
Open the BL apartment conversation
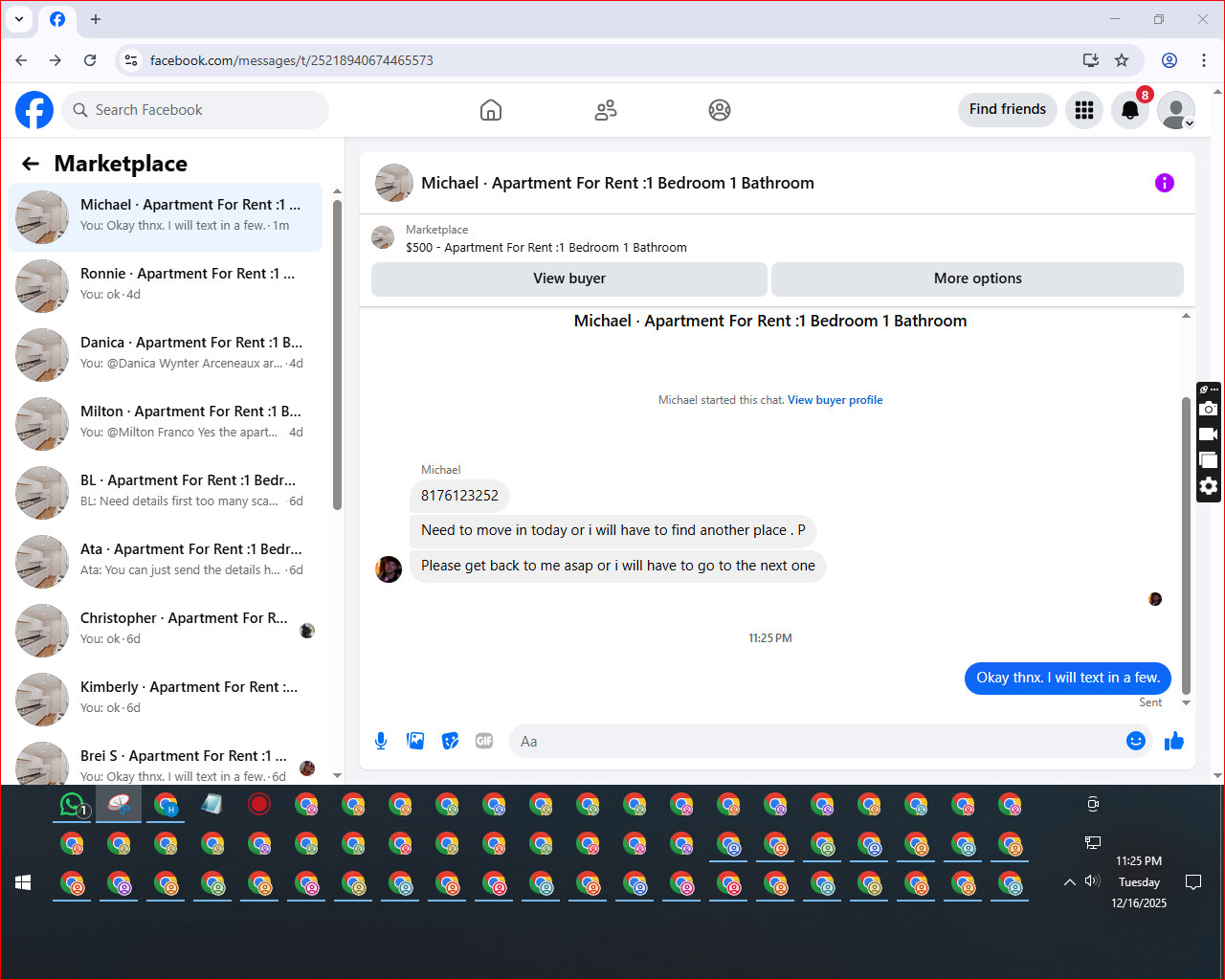(165, 492)
